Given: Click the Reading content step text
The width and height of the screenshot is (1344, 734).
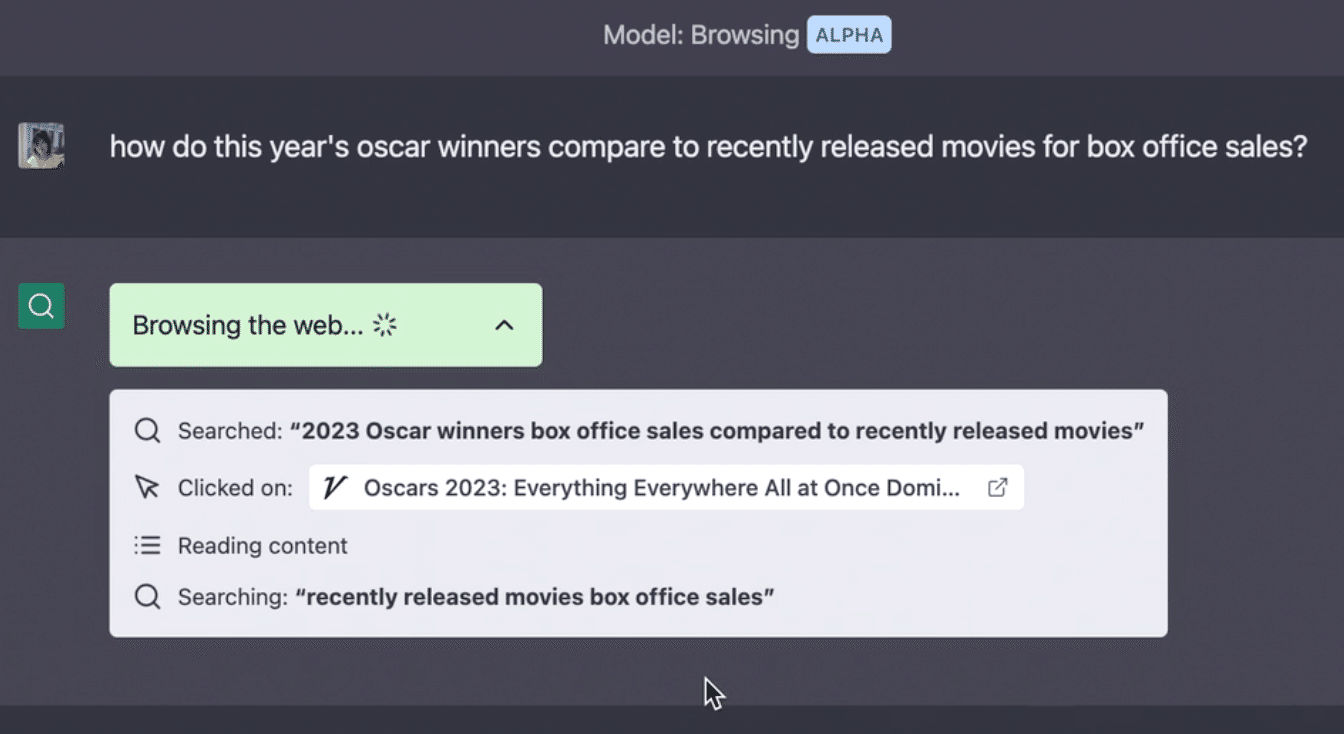Looking at the screenshot, I should coord(262,546).
